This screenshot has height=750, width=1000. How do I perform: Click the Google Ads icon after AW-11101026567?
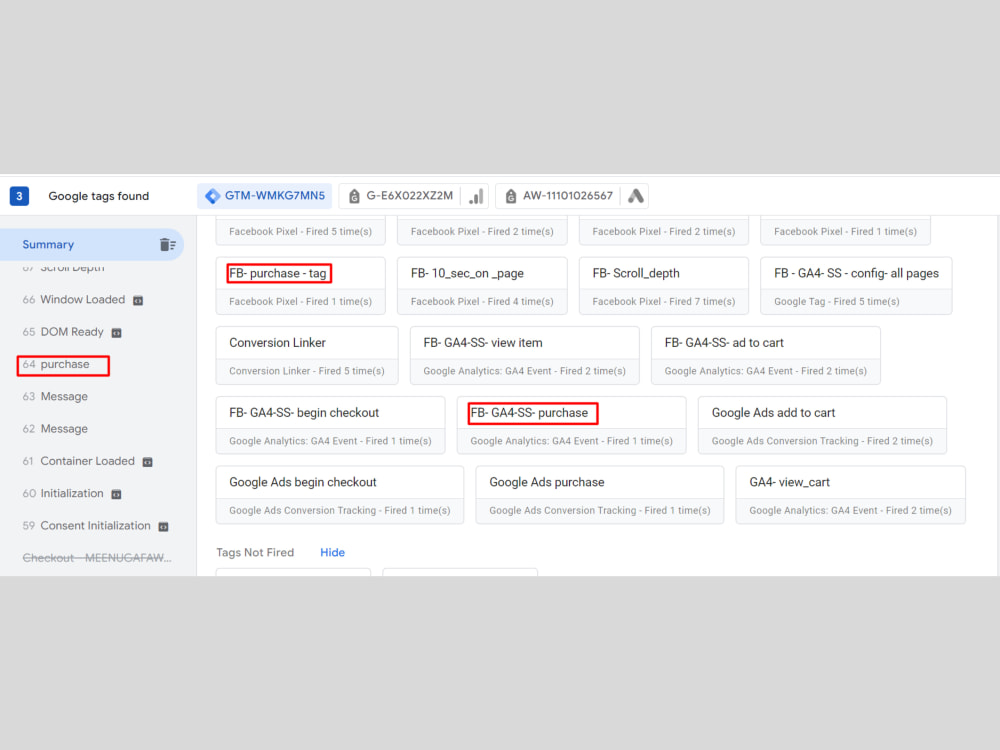(635, 196)
